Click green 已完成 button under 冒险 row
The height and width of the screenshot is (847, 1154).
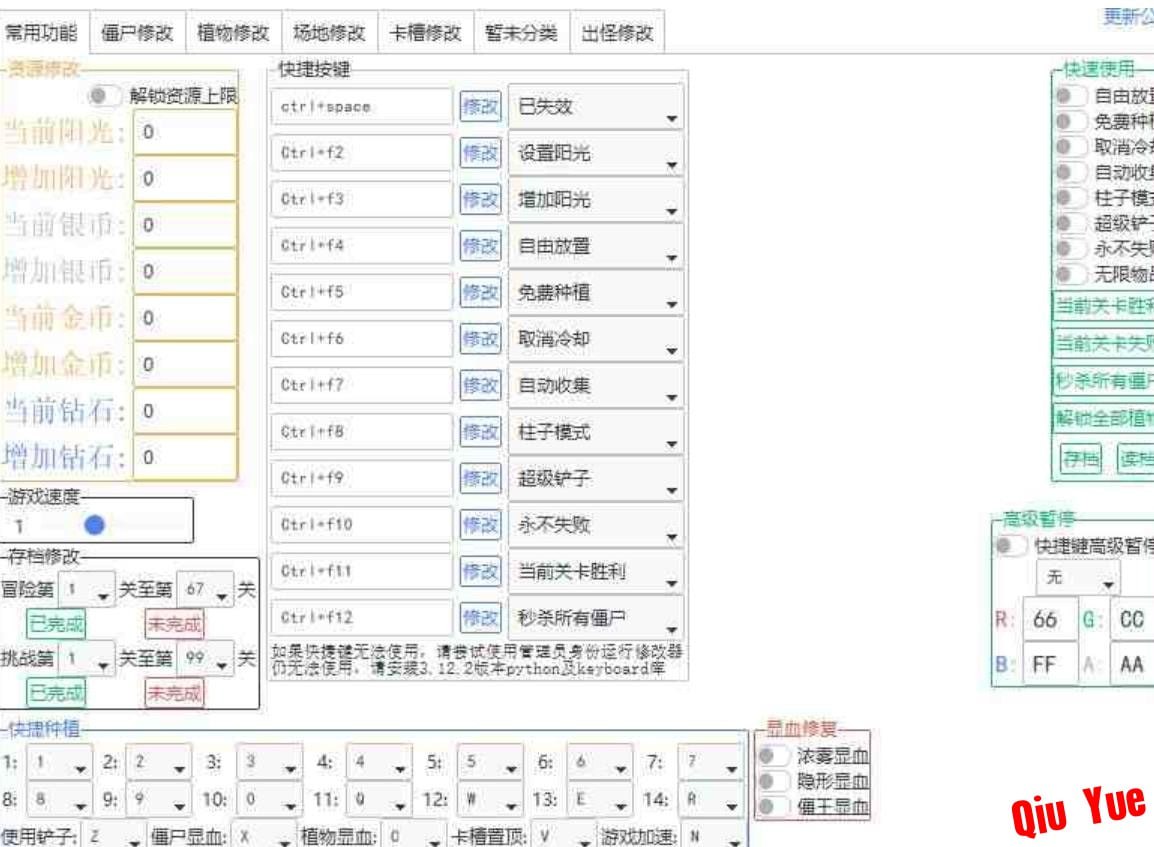tap(56, 625)
